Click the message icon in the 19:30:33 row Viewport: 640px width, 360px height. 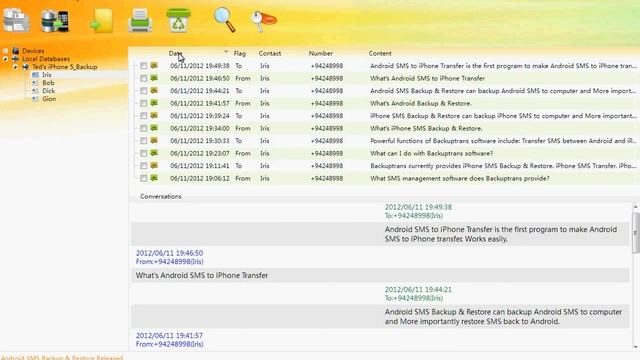(x=154, y=140)
